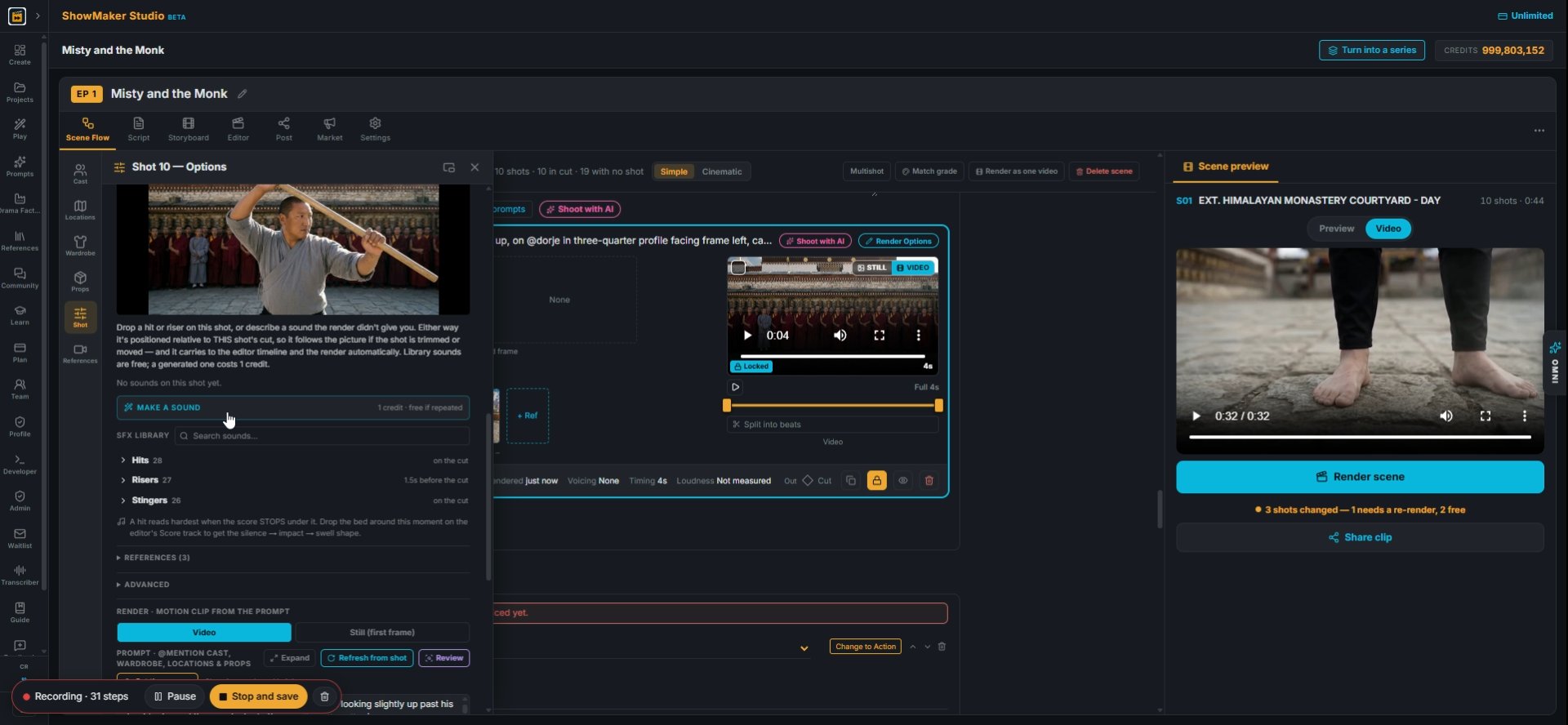Viewport: 1568px width, 725px height.
Task: Click the shot trim range slider track
Action: click(832, 406)
